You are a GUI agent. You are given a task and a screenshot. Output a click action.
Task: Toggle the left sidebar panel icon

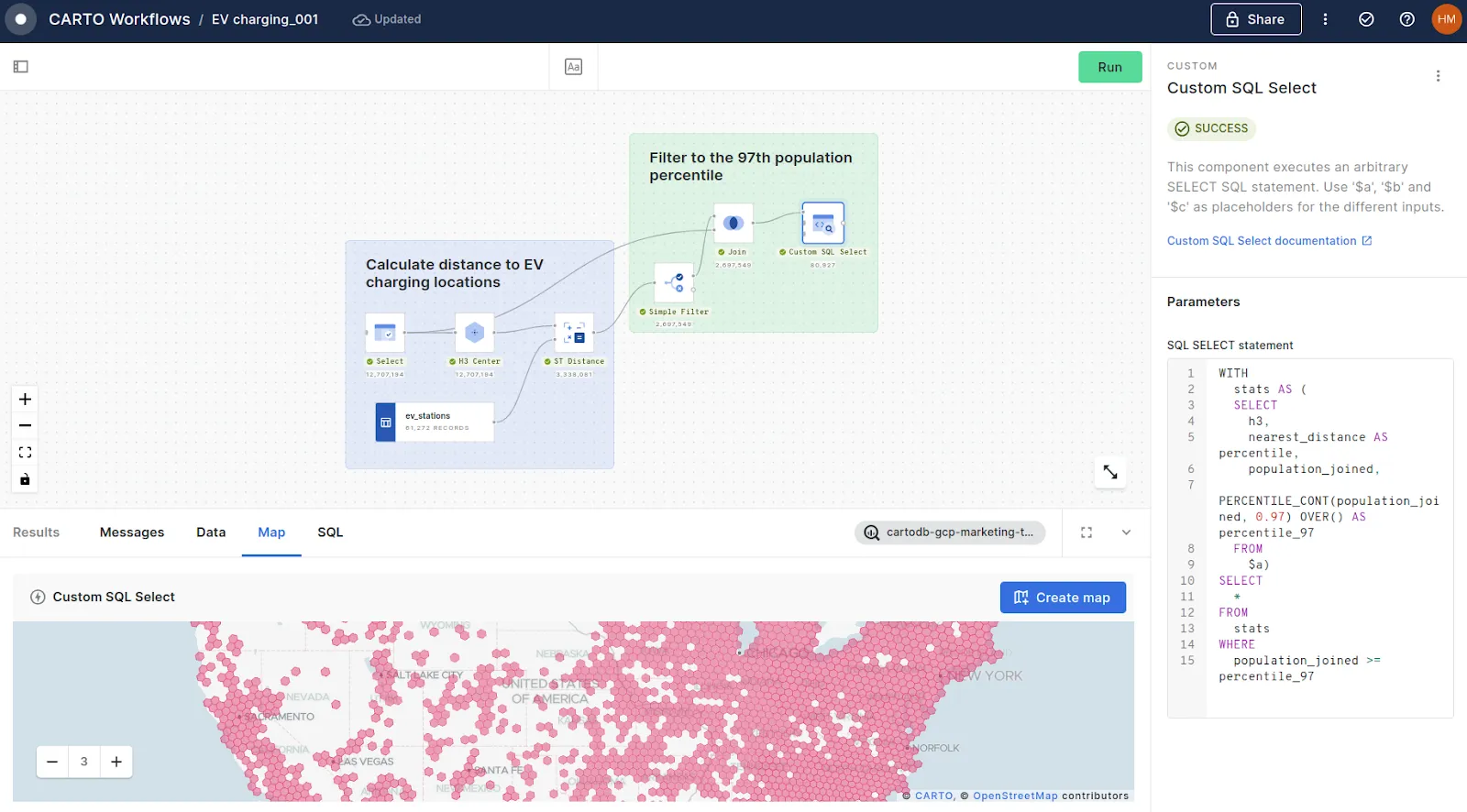tap(21, 67)
